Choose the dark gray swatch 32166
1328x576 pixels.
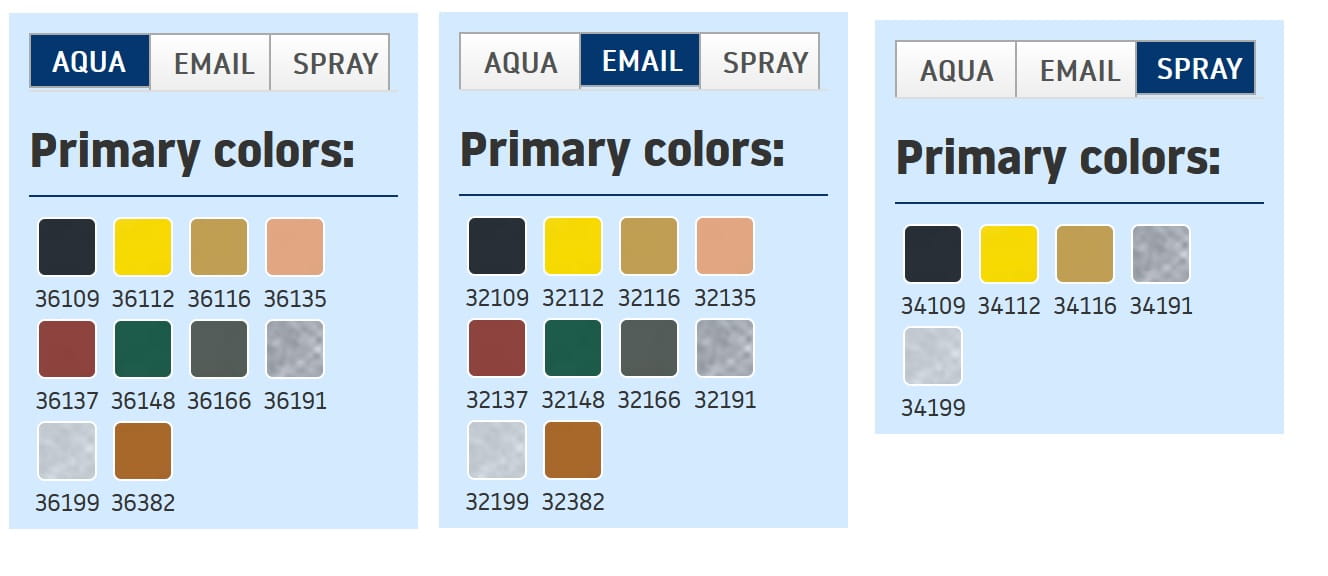tap(649, 348)
